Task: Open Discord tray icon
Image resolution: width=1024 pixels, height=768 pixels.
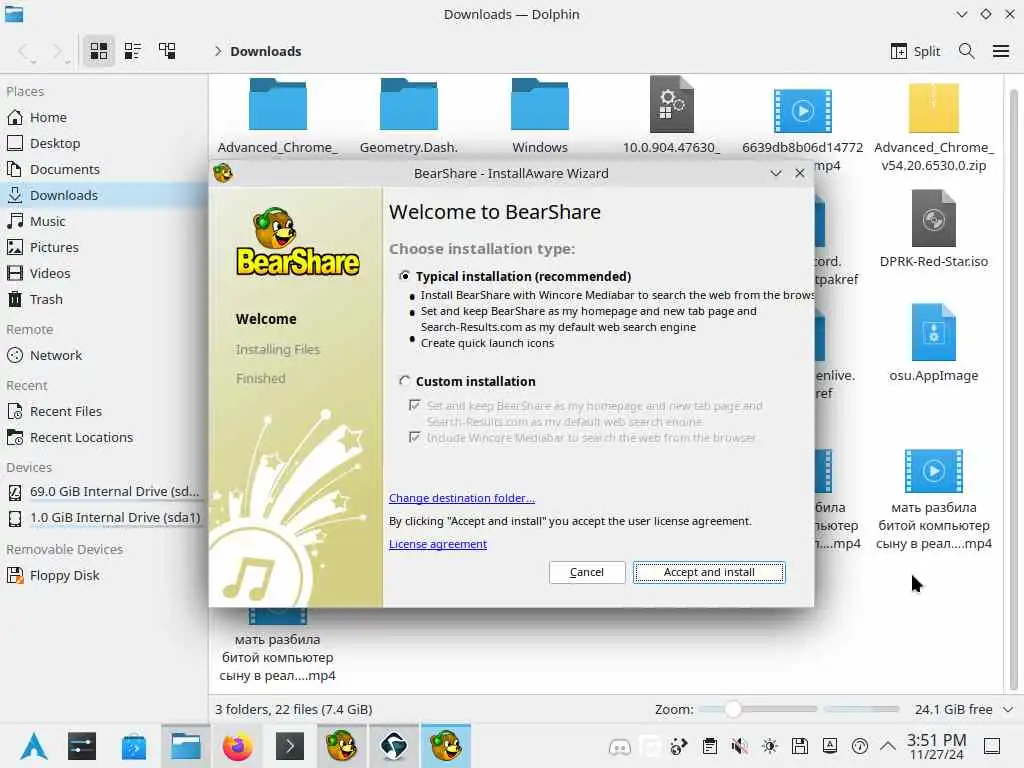Action: 620,746
